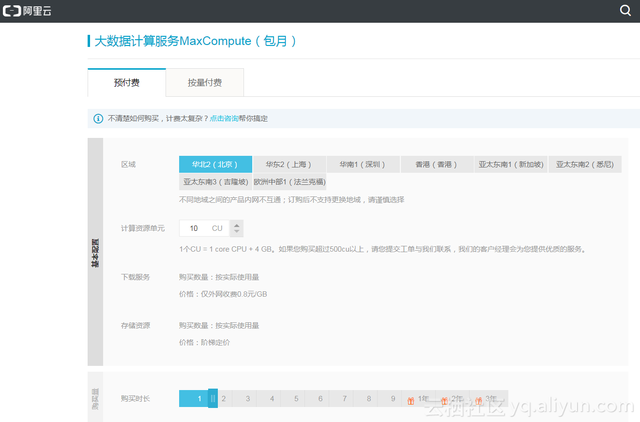The height and width of the screenshot is (422, 640).
Task: Open the 点击咨询 link
Action: point(224,119)
